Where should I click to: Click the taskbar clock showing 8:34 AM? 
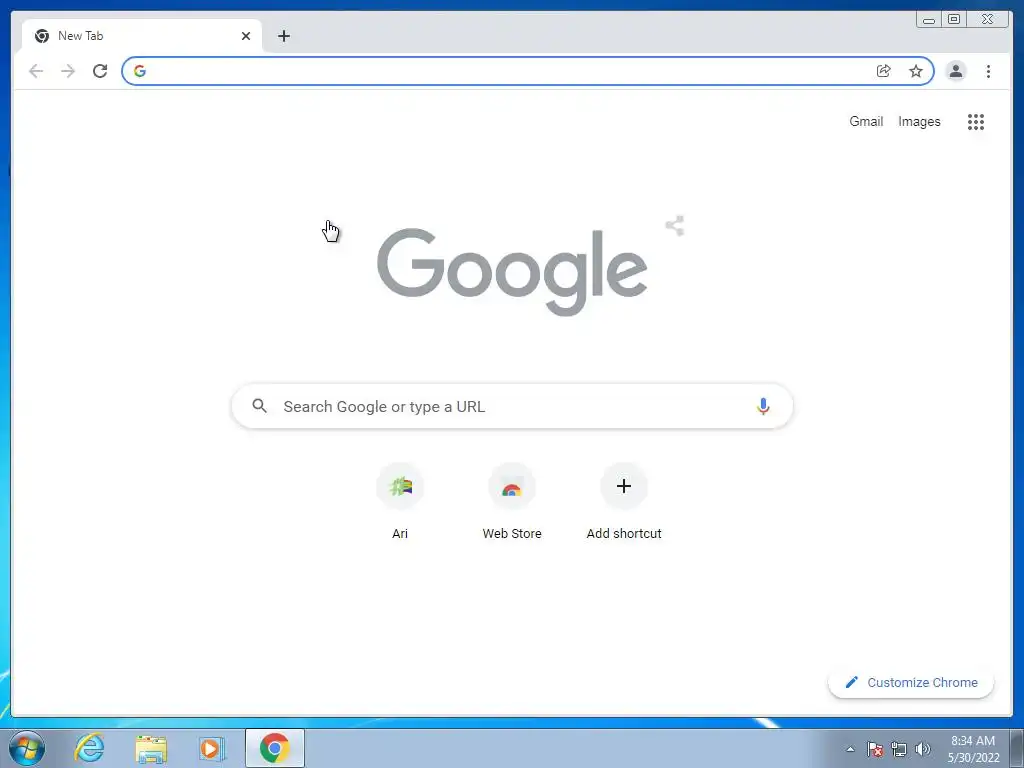click(973, 749)
